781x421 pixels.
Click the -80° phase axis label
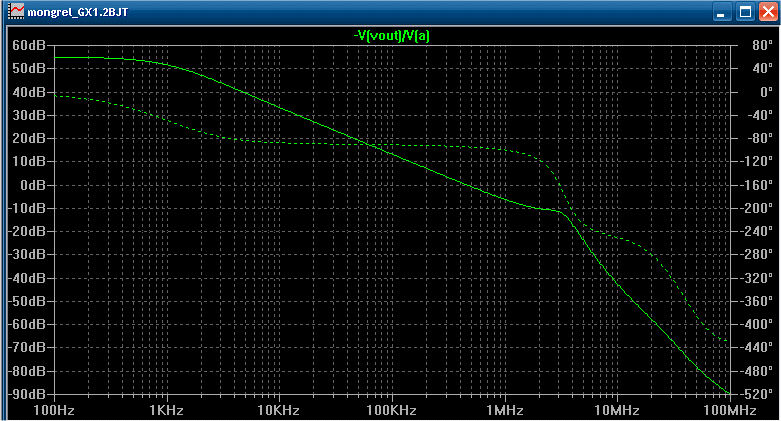click(760, 139)
